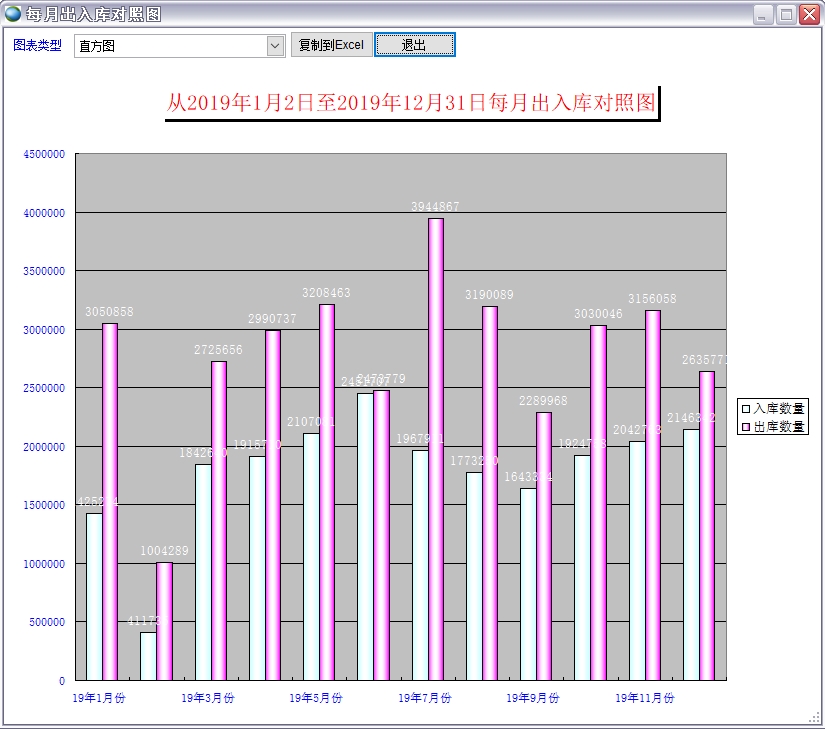Click the resize grip at window corner
Screen dimensions: 825x729
(815, 718)
